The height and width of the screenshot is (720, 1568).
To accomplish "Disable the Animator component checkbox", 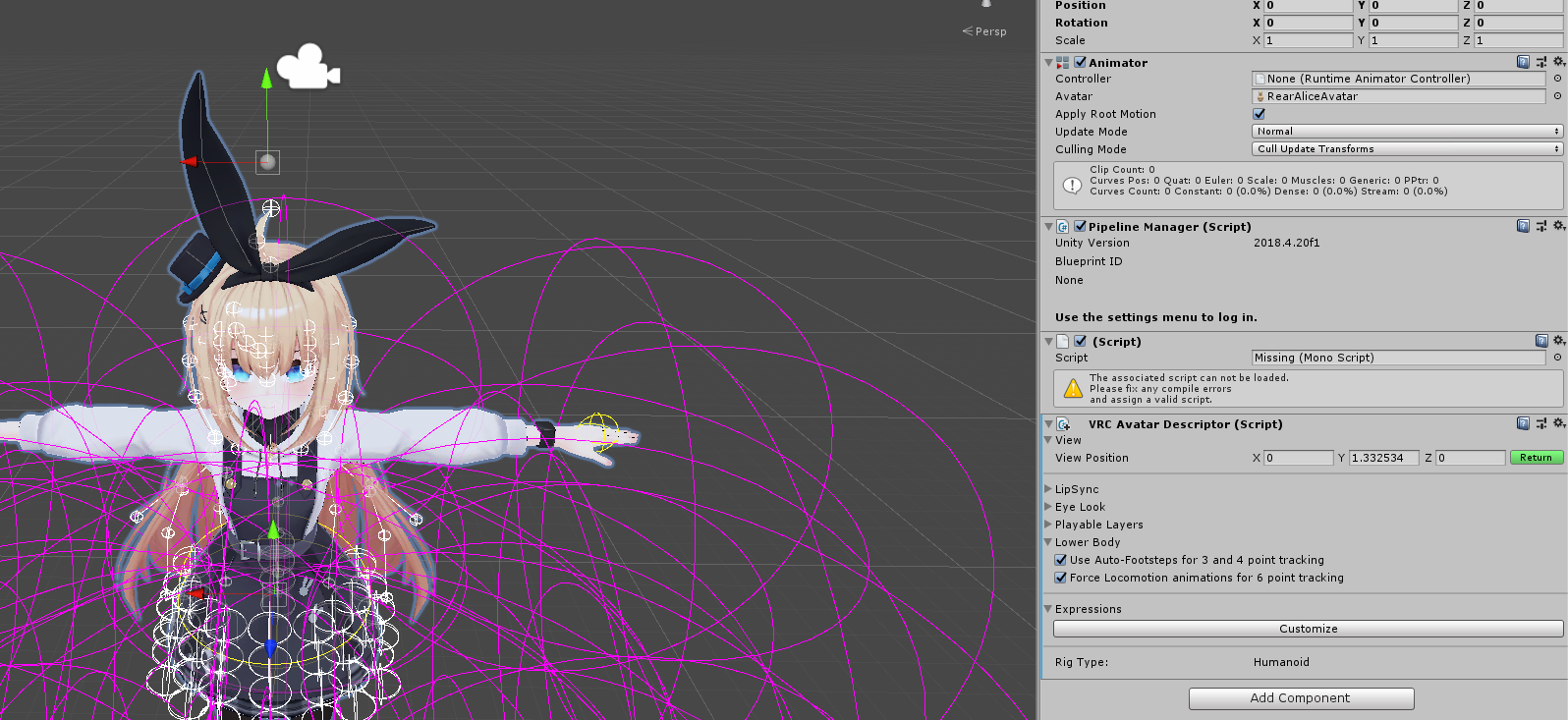I will point(1081,62).
